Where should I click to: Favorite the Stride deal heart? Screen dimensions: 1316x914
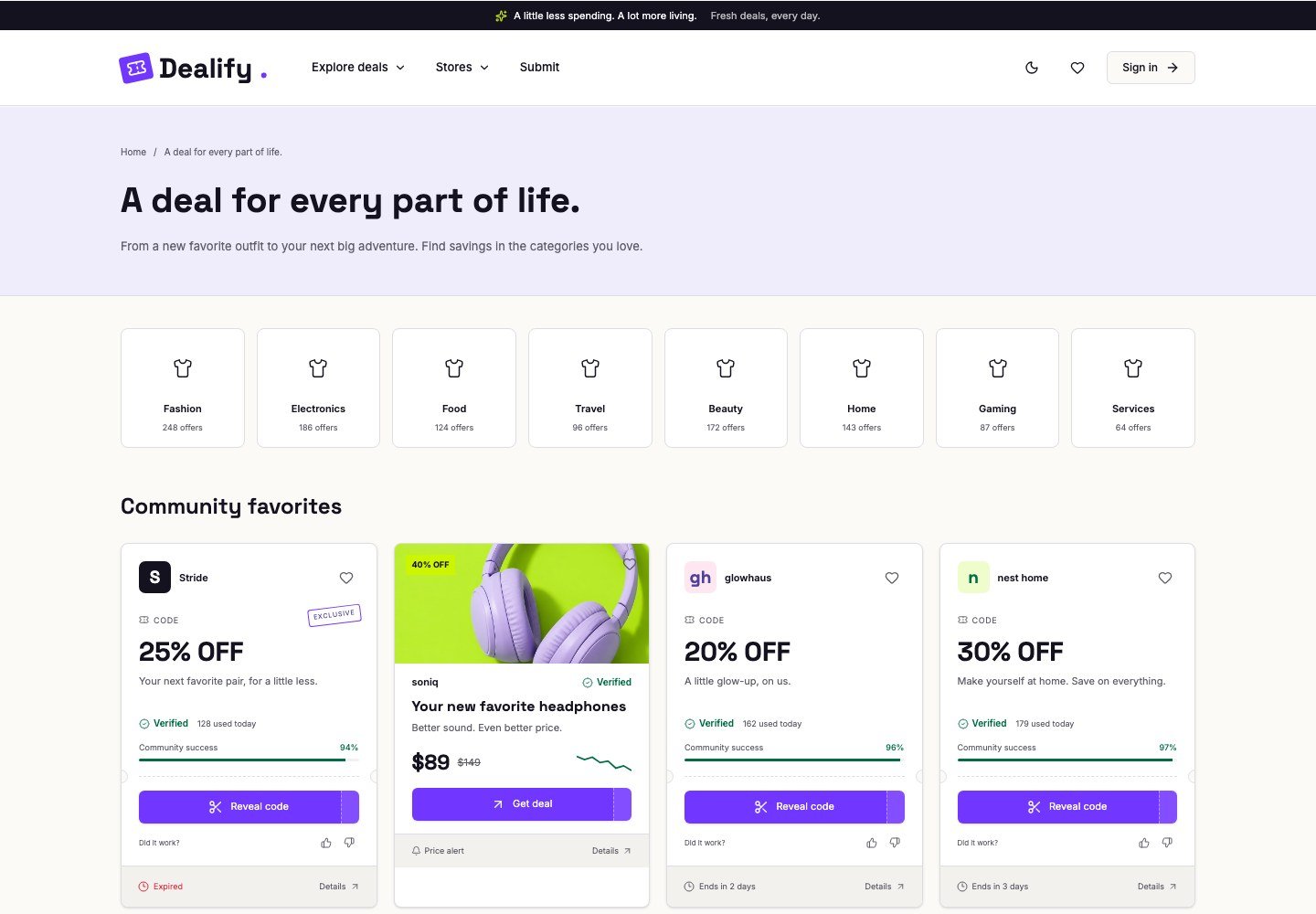click(x=346, y=578)
